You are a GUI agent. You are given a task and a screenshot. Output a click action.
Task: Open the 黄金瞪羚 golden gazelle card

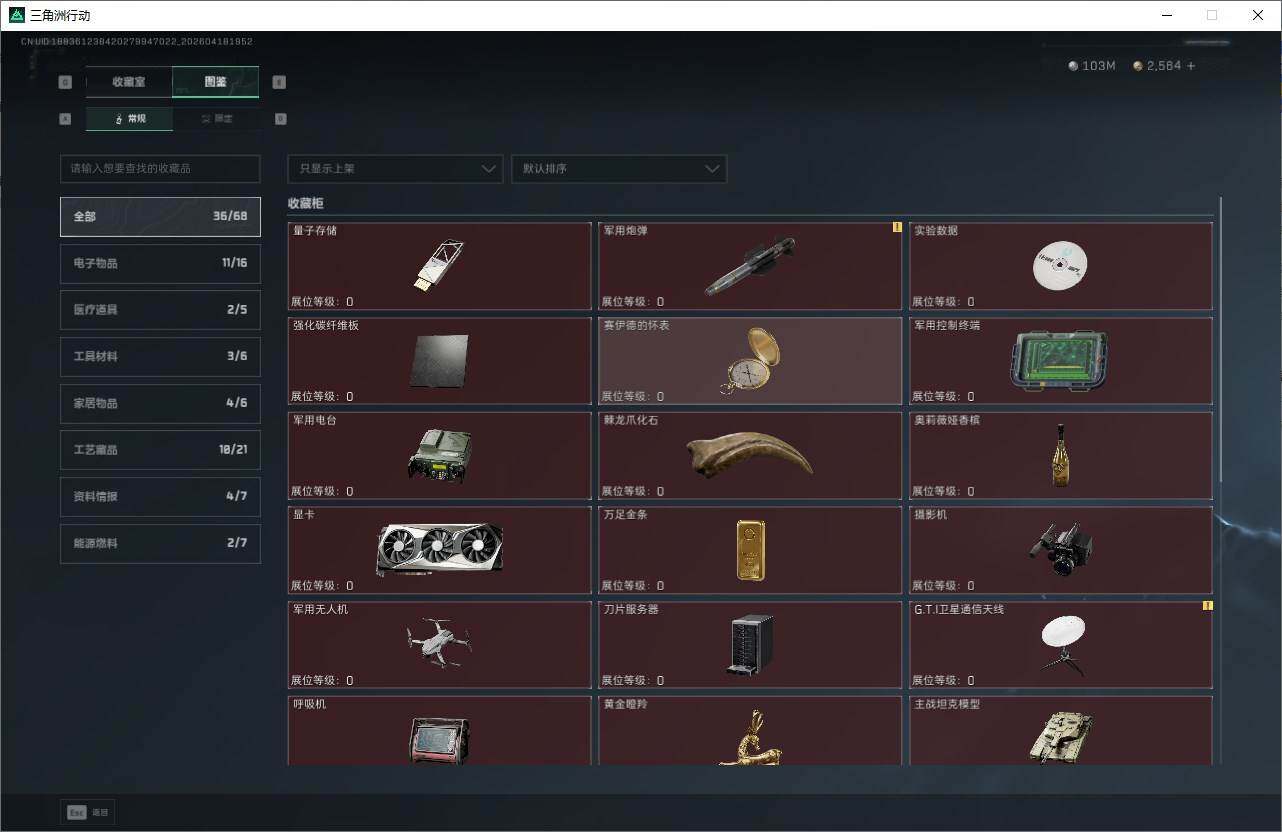pyautogui.click(x=750, y=731)
